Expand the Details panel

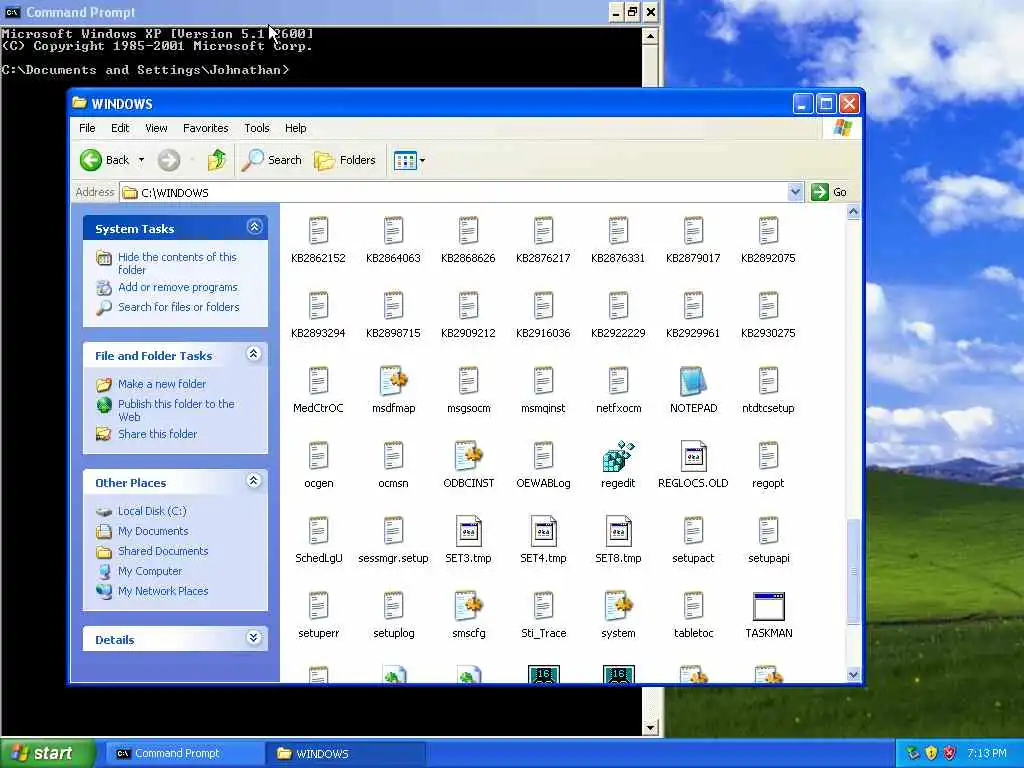click(x=253, y=638)
